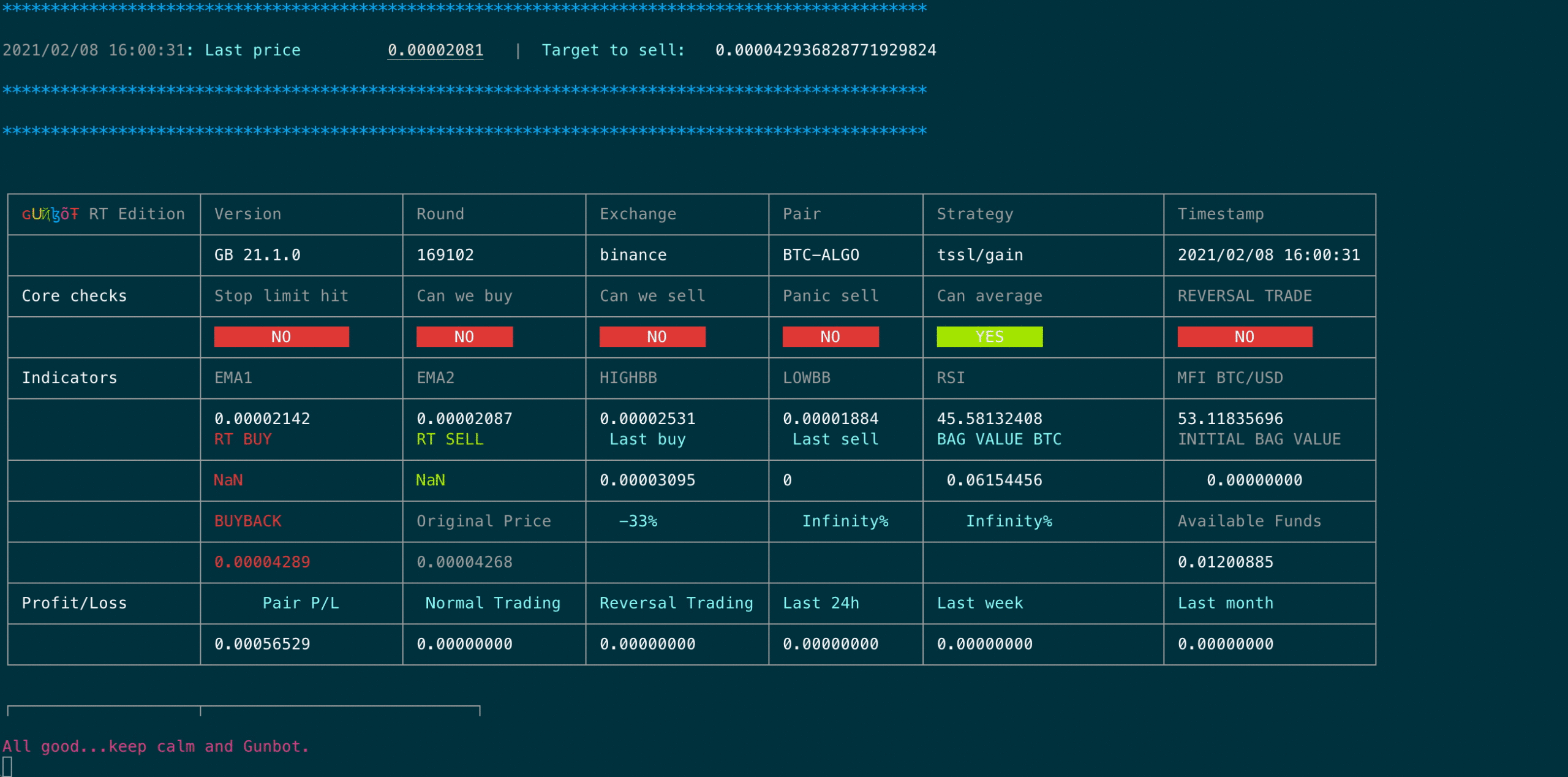This screenshot has height=777, width=1568.
Task: Click the Last sell value 0
Action: (787, 480)
